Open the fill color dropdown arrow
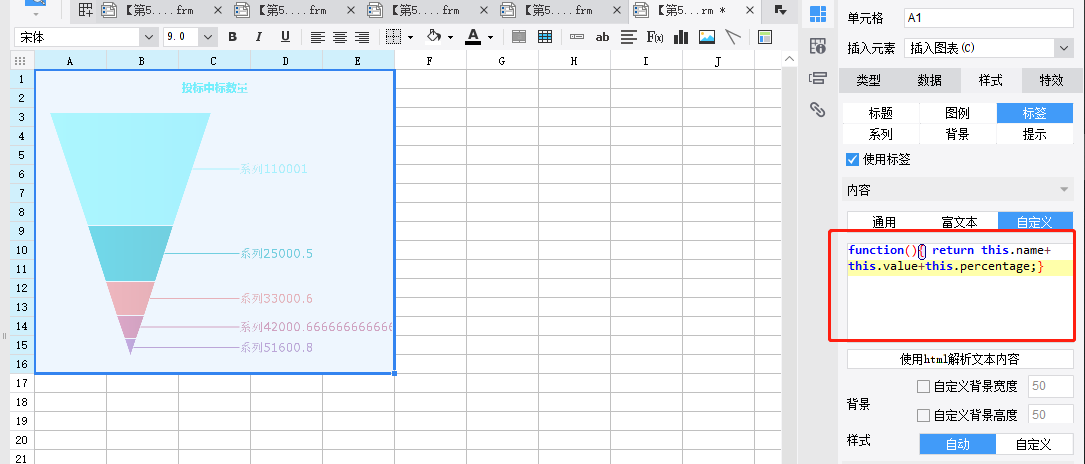Screen dimensions: 1085x464 coord(450,37)
